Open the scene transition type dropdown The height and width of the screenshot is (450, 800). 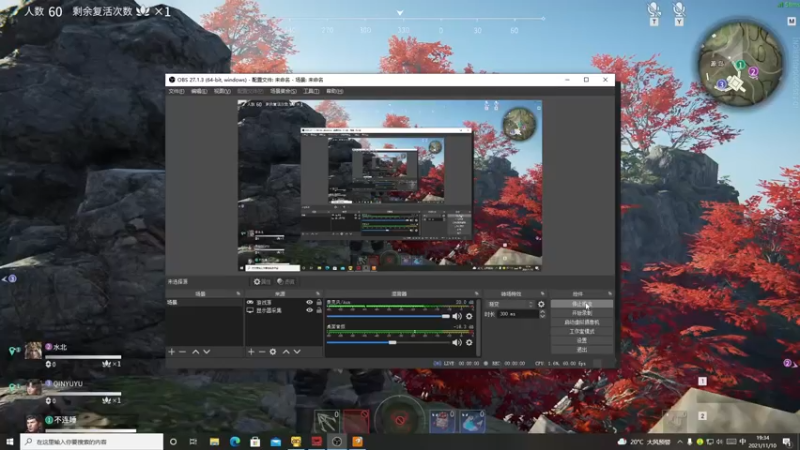[x=510, y=304]
